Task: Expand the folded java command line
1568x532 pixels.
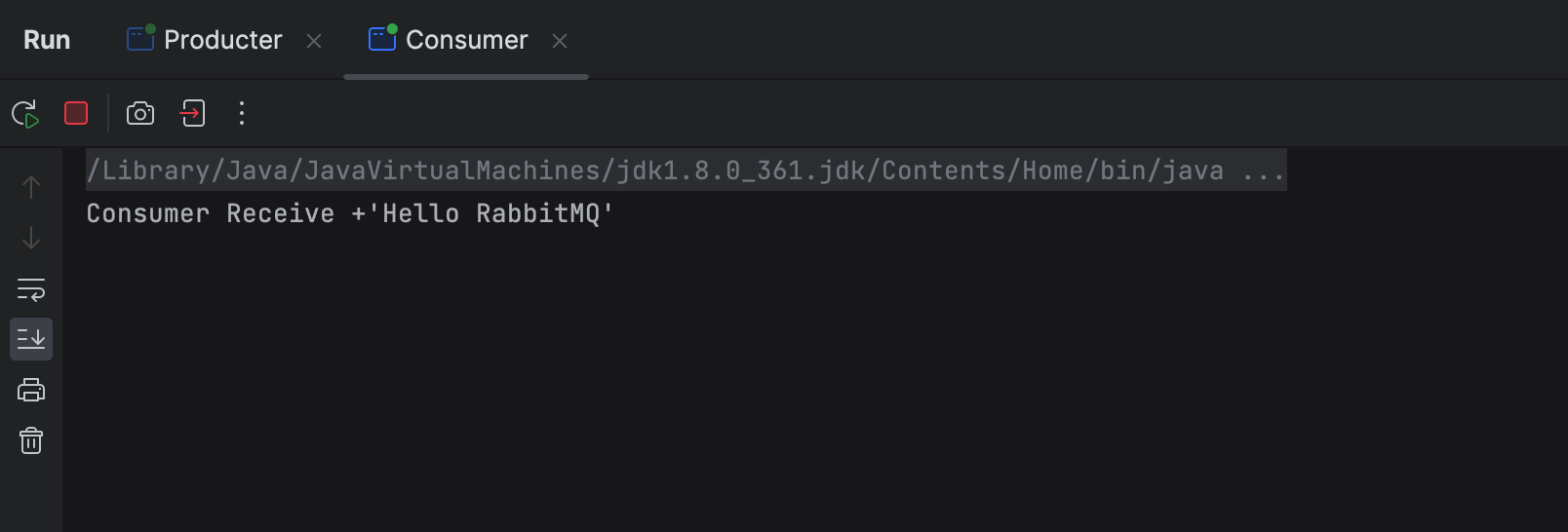Action: click(1263, 171)
